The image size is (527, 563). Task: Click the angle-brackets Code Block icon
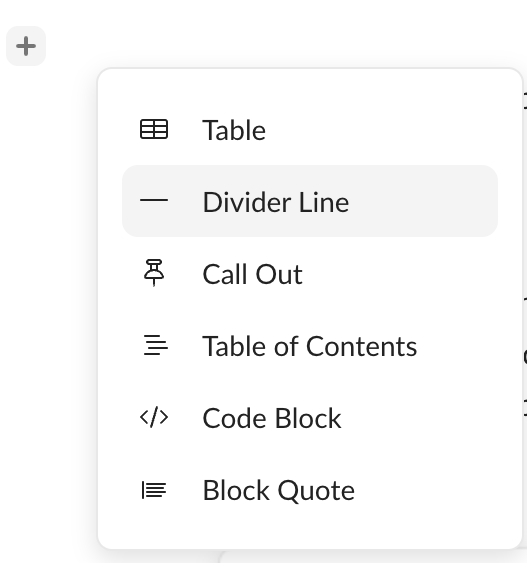coord(154,417)
